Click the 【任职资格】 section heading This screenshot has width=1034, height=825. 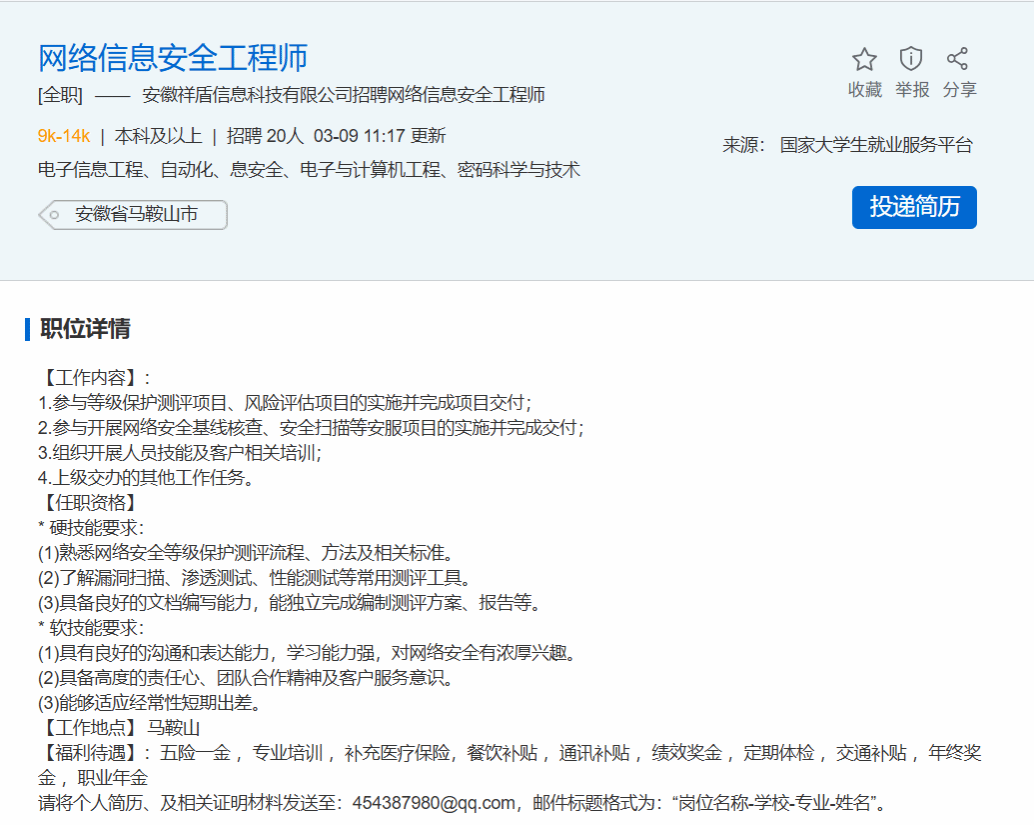(88, 502)
